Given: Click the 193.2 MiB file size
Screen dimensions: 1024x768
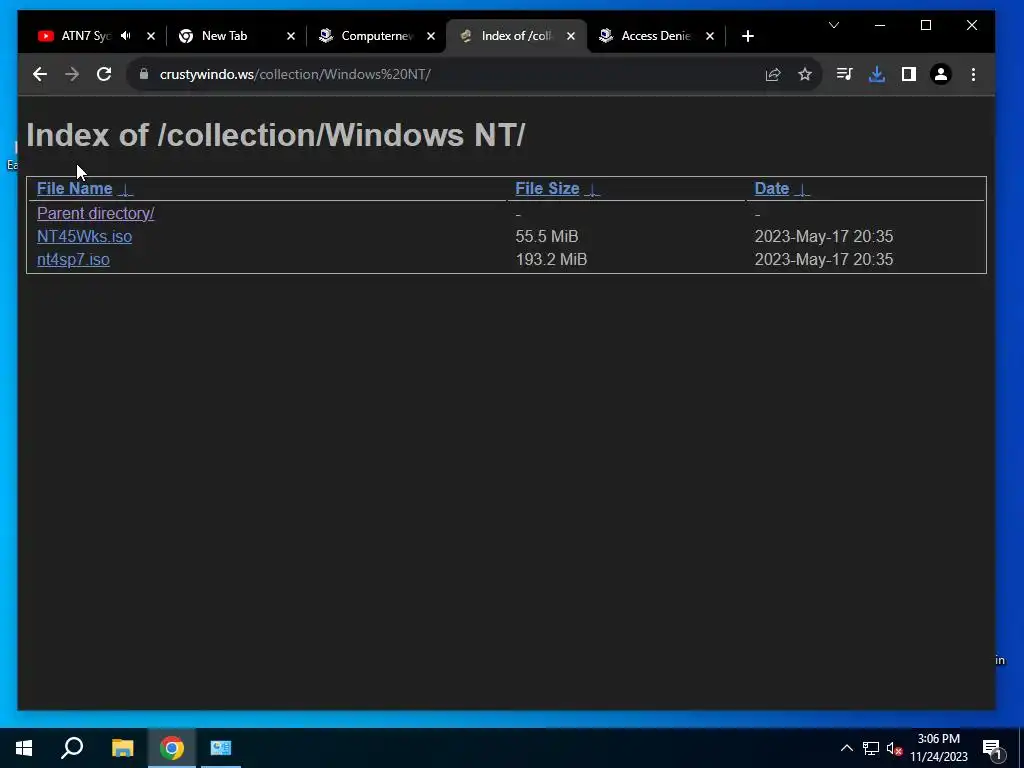Looking at the screenshot, I should 551,259.
